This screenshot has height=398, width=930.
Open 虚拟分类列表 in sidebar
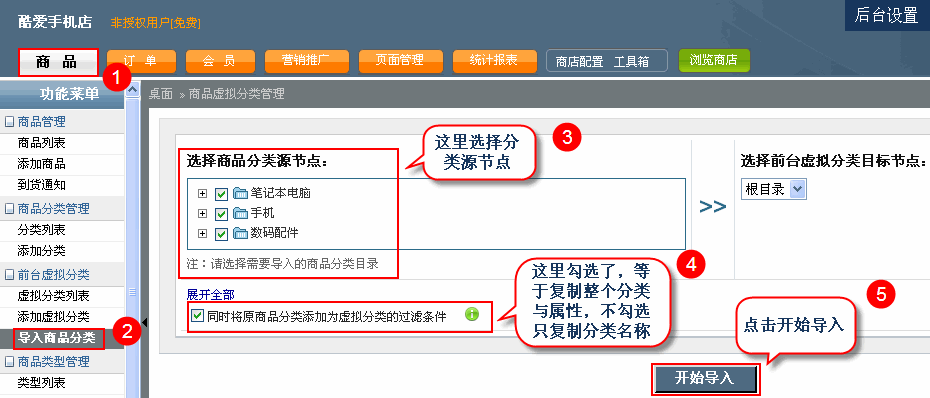53,296
